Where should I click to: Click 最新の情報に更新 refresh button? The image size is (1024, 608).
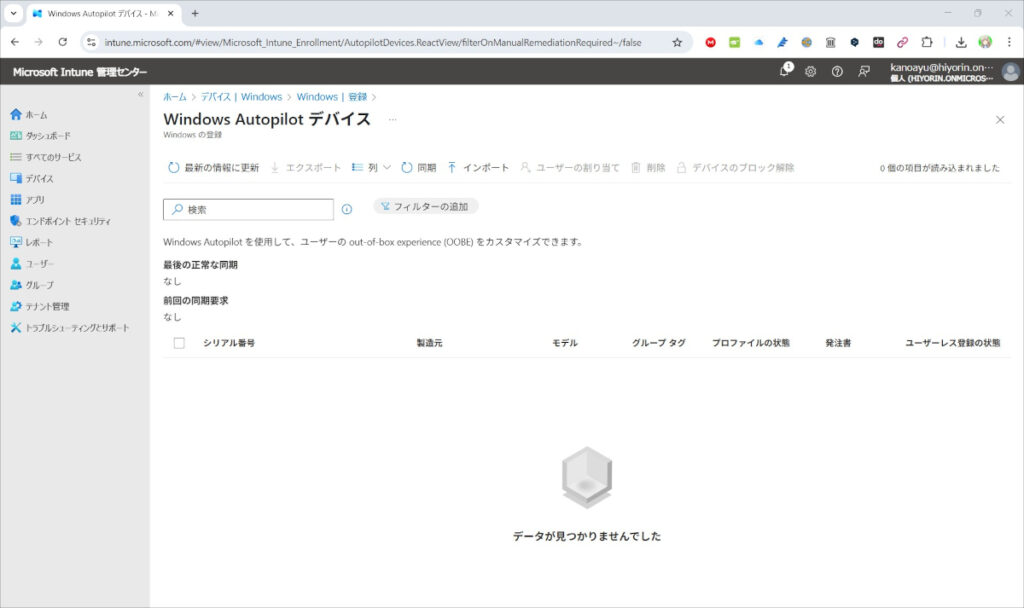click(214, 168)
